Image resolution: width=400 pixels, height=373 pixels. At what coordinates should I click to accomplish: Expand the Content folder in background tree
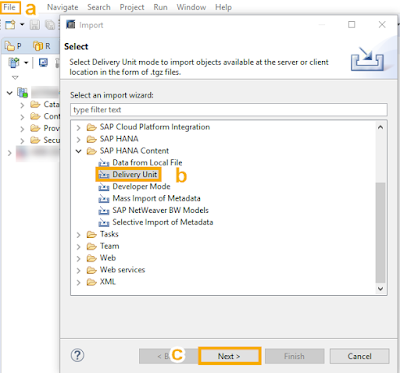22,117
